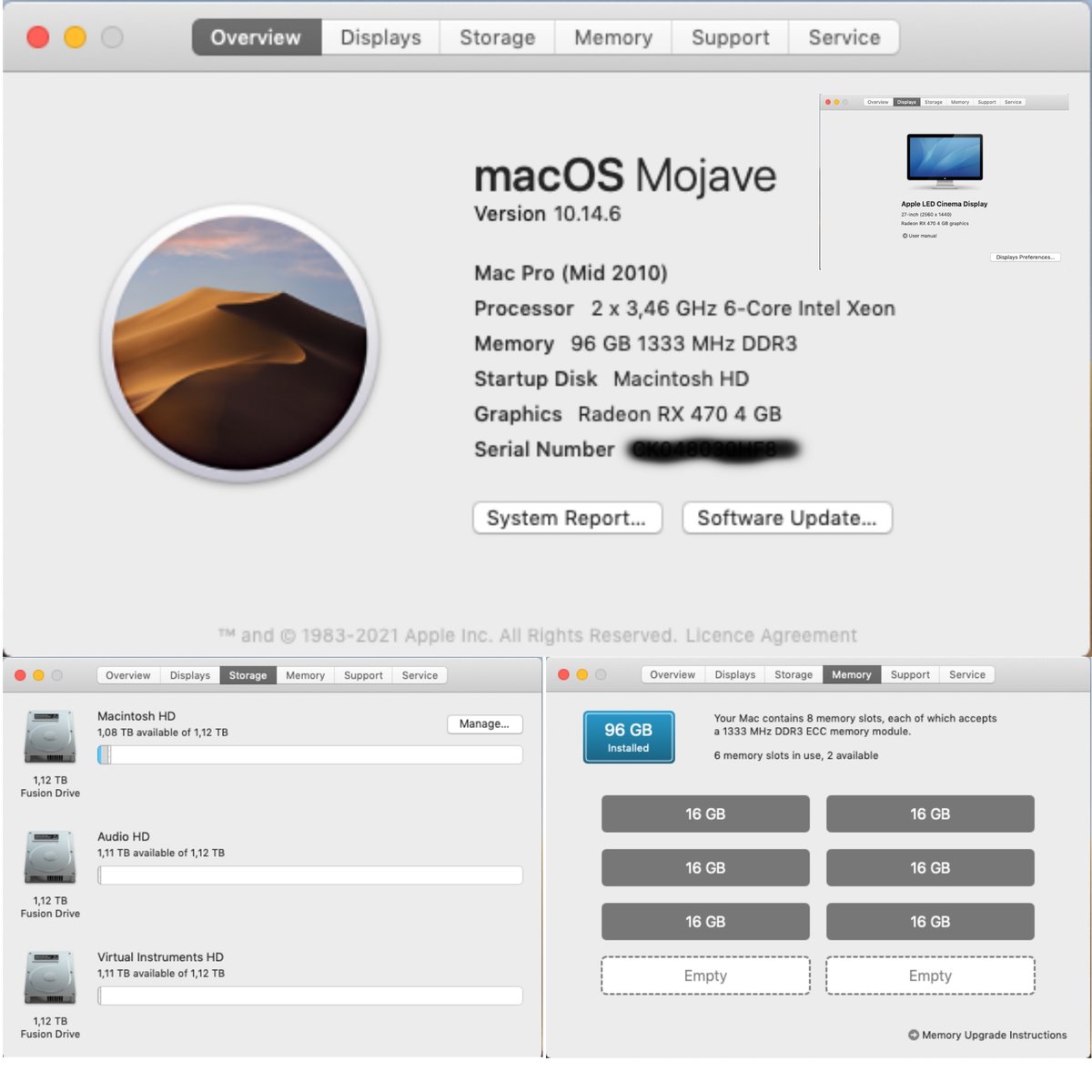
Task: Open Service tab in Storage window
Action: pos(420,675)
